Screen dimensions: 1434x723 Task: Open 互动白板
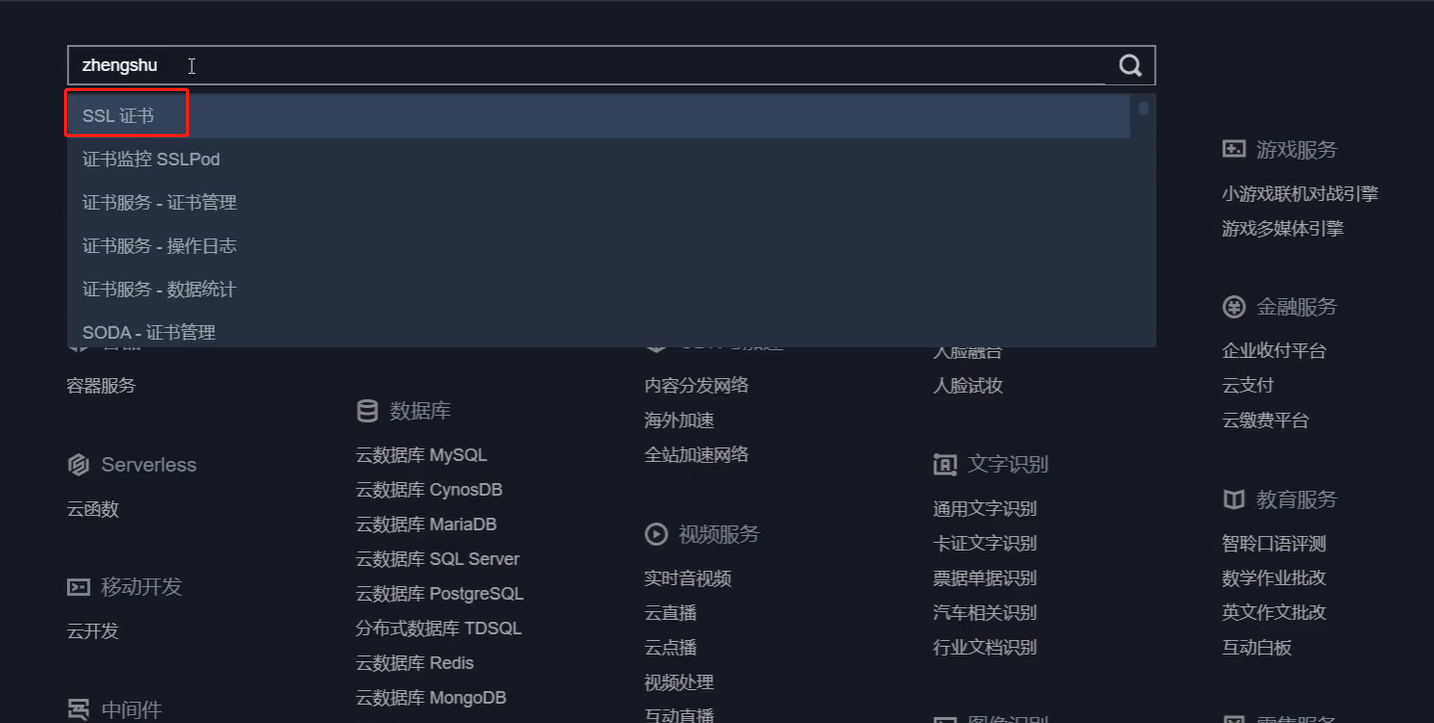[x=1257, y=648]
